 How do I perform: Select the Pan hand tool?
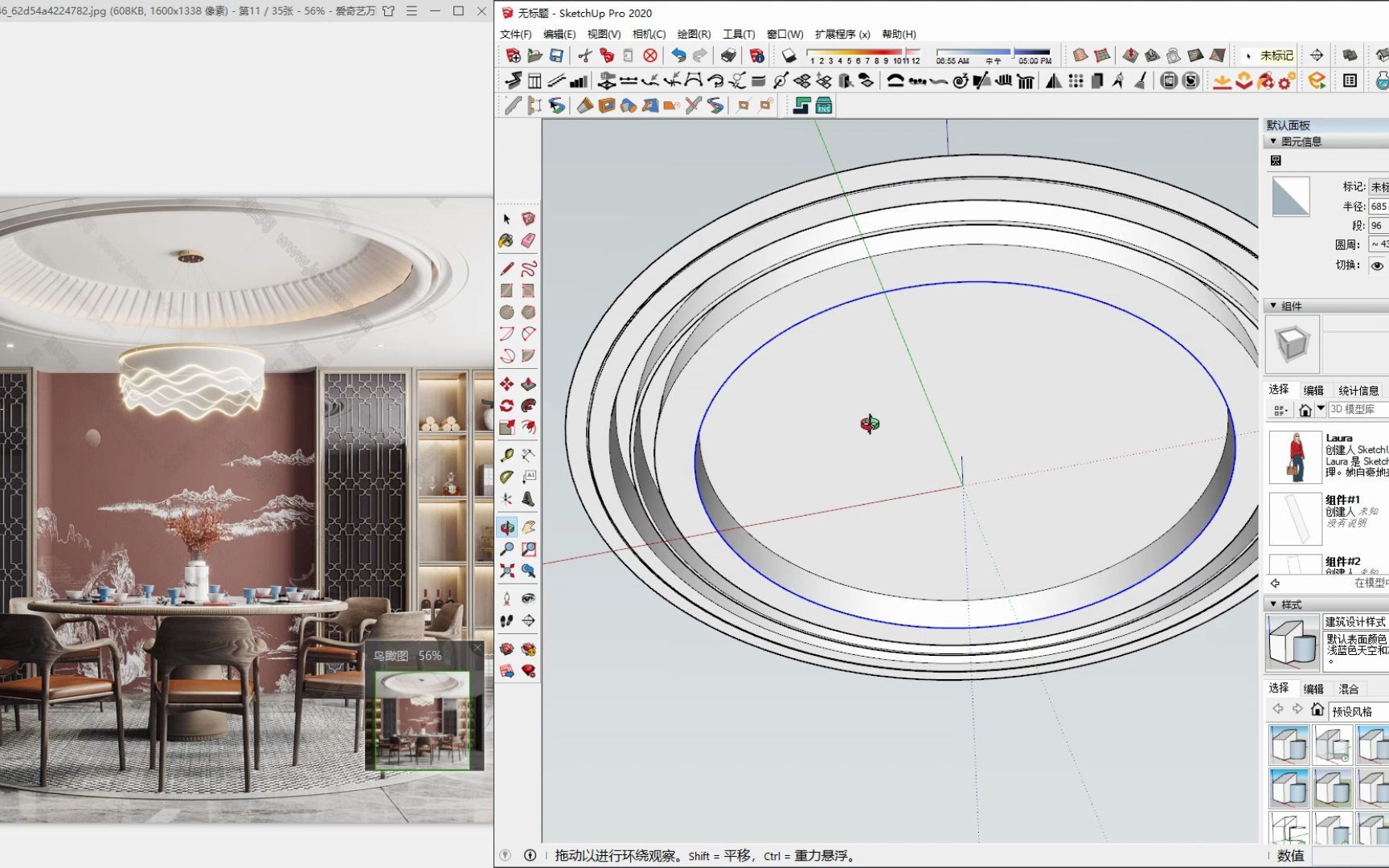click(x=528, y=527)
